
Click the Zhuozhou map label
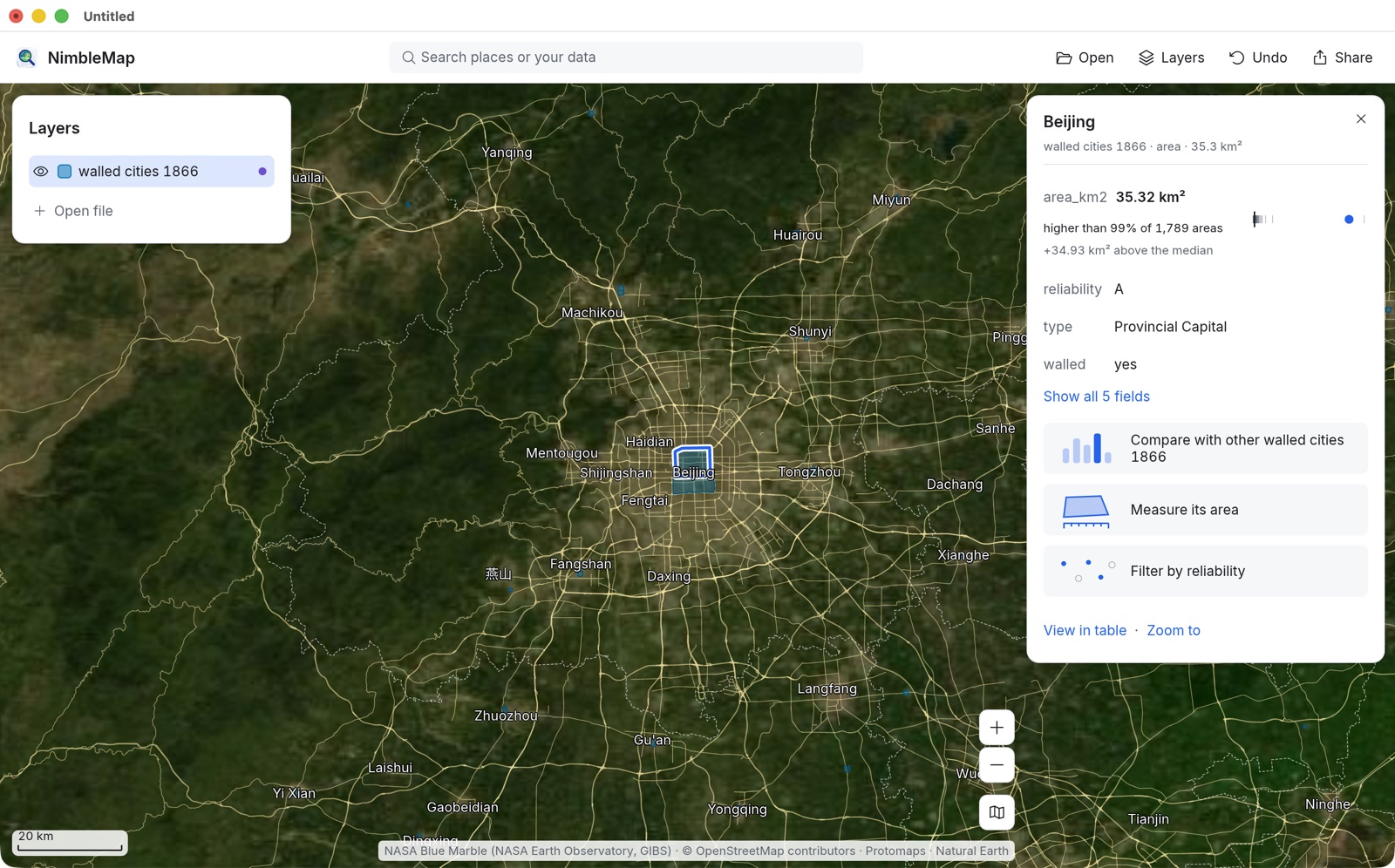506,715
